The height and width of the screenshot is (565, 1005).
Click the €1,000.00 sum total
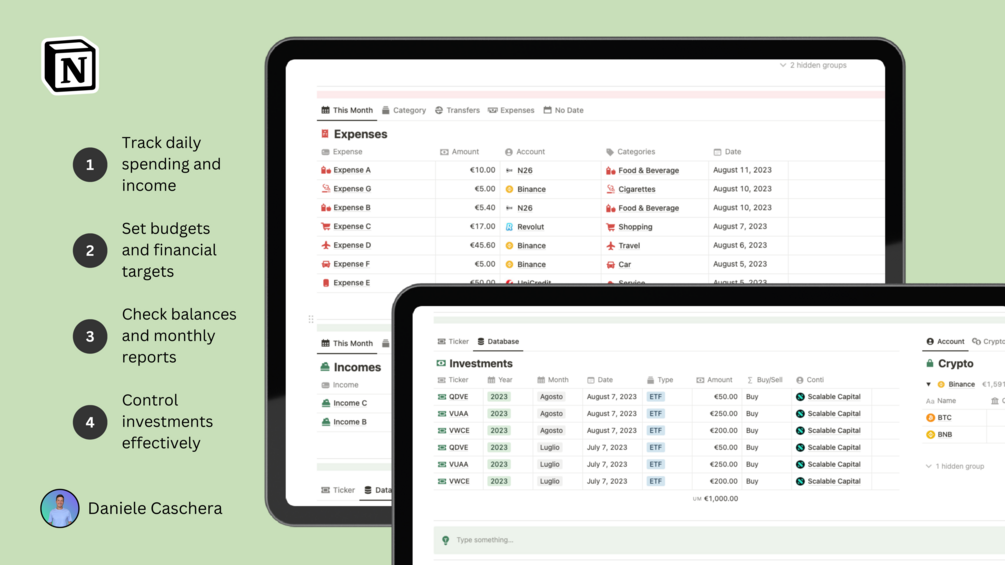720,498
